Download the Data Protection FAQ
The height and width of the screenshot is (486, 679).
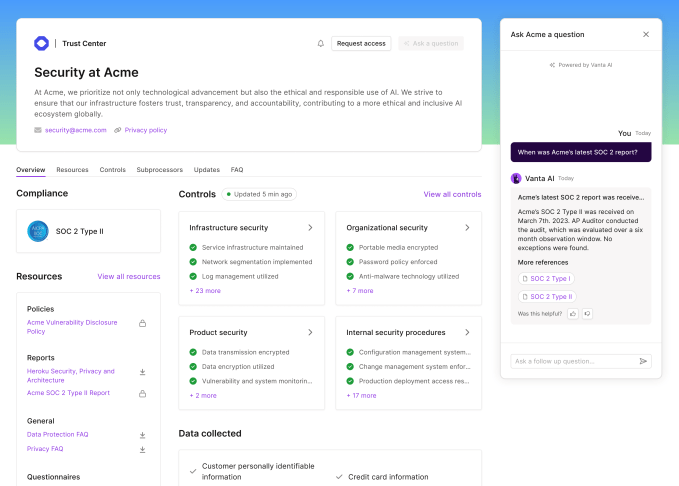point(142,435)
